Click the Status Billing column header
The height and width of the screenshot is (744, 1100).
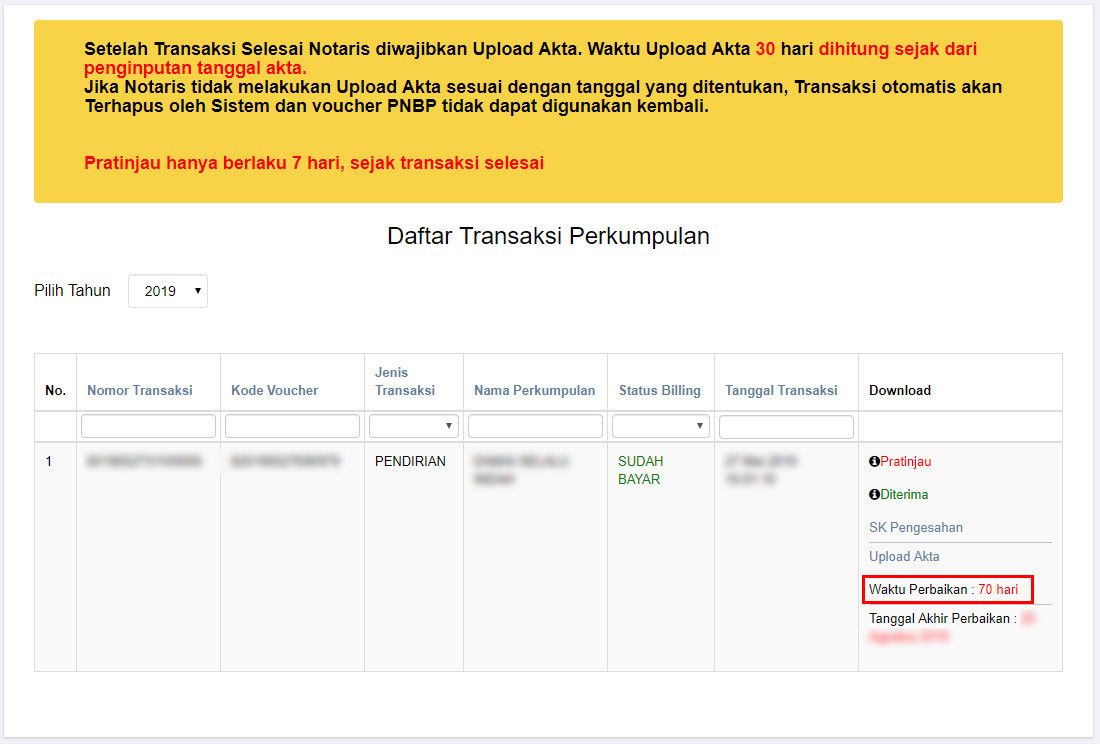(659, 390)
